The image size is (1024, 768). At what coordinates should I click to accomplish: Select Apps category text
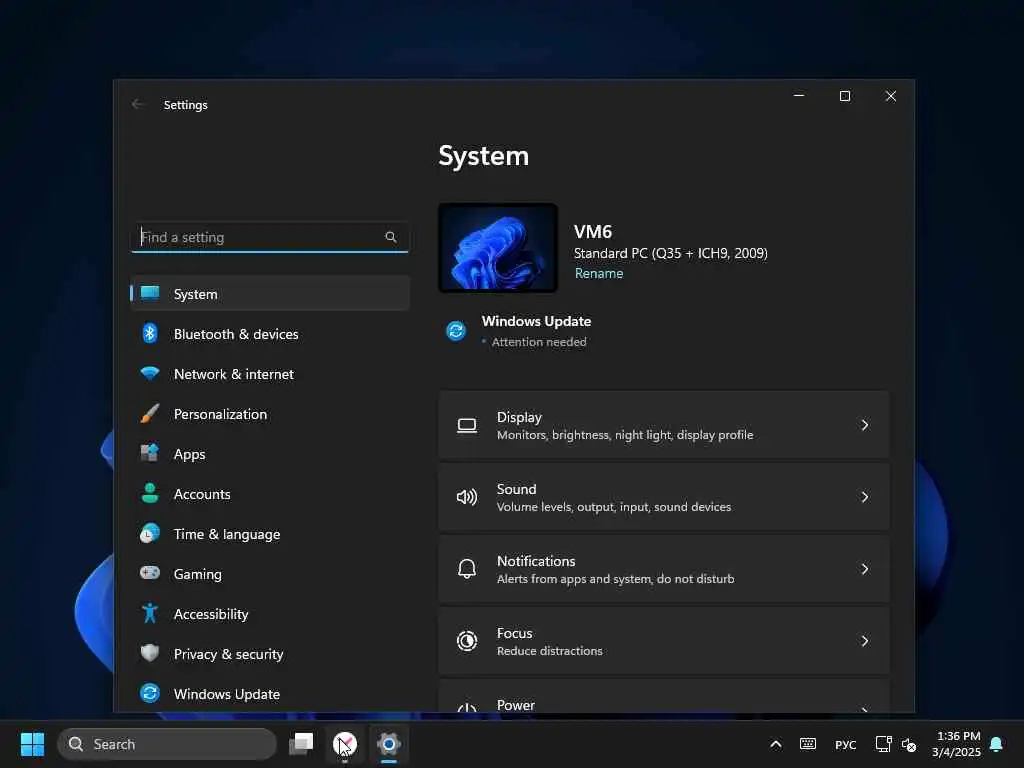coord(189,455)
